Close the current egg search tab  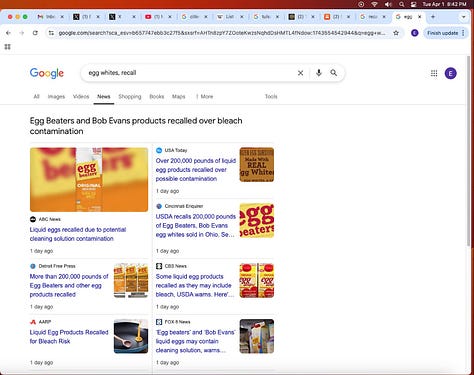(x=420, y=16)
